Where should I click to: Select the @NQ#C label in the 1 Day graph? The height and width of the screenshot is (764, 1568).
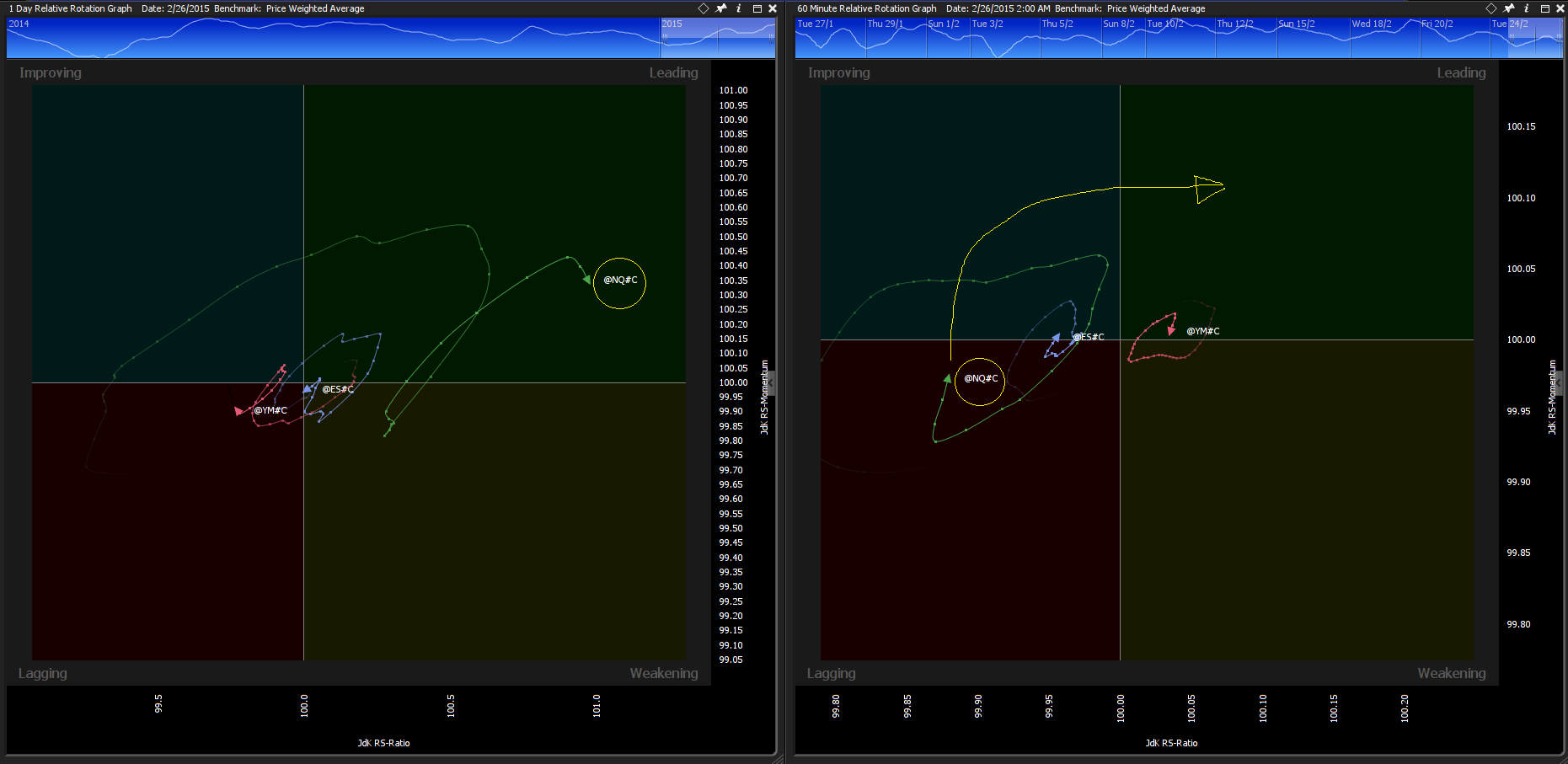click(620, 280)
